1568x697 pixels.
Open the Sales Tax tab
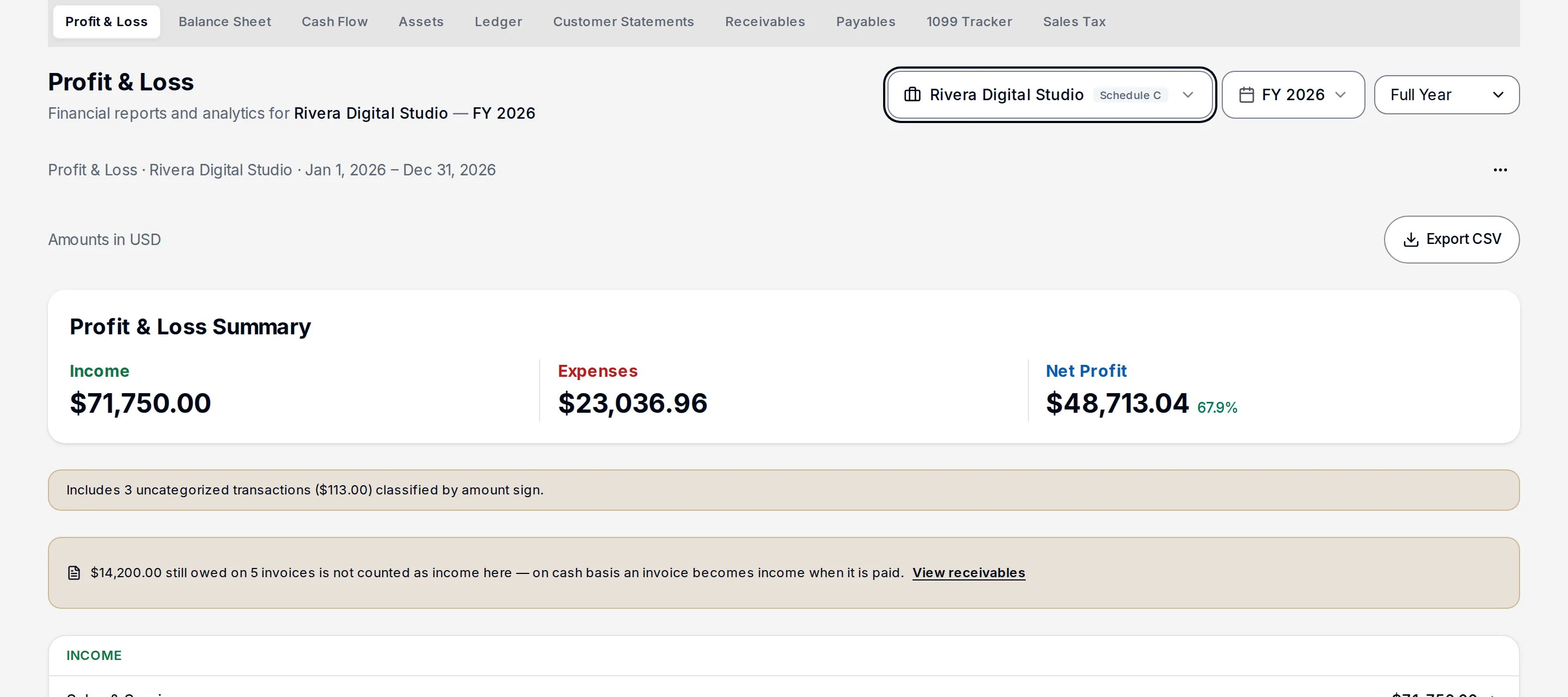click(x=1074, y=22)
